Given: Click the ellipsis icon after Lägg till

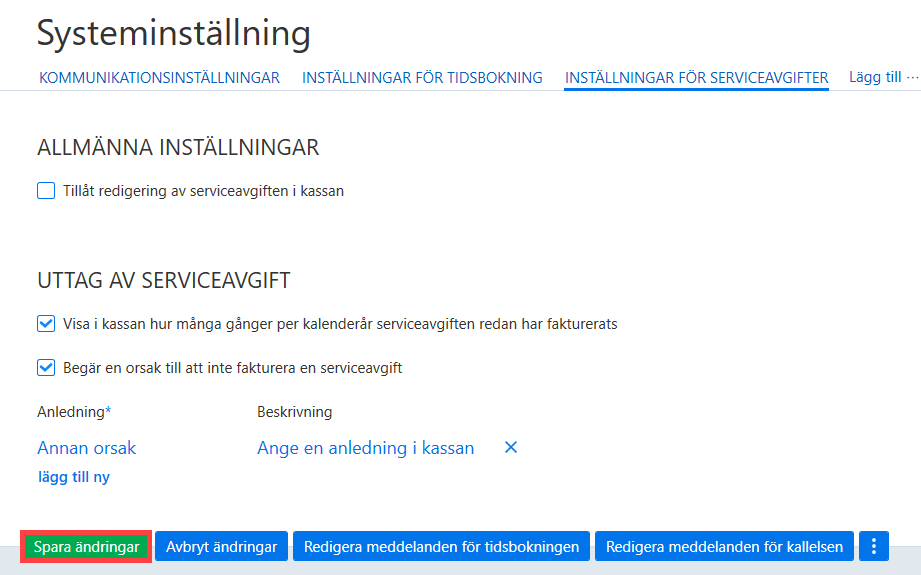Looking at the screenshot, I should click(x=912, y=77).
